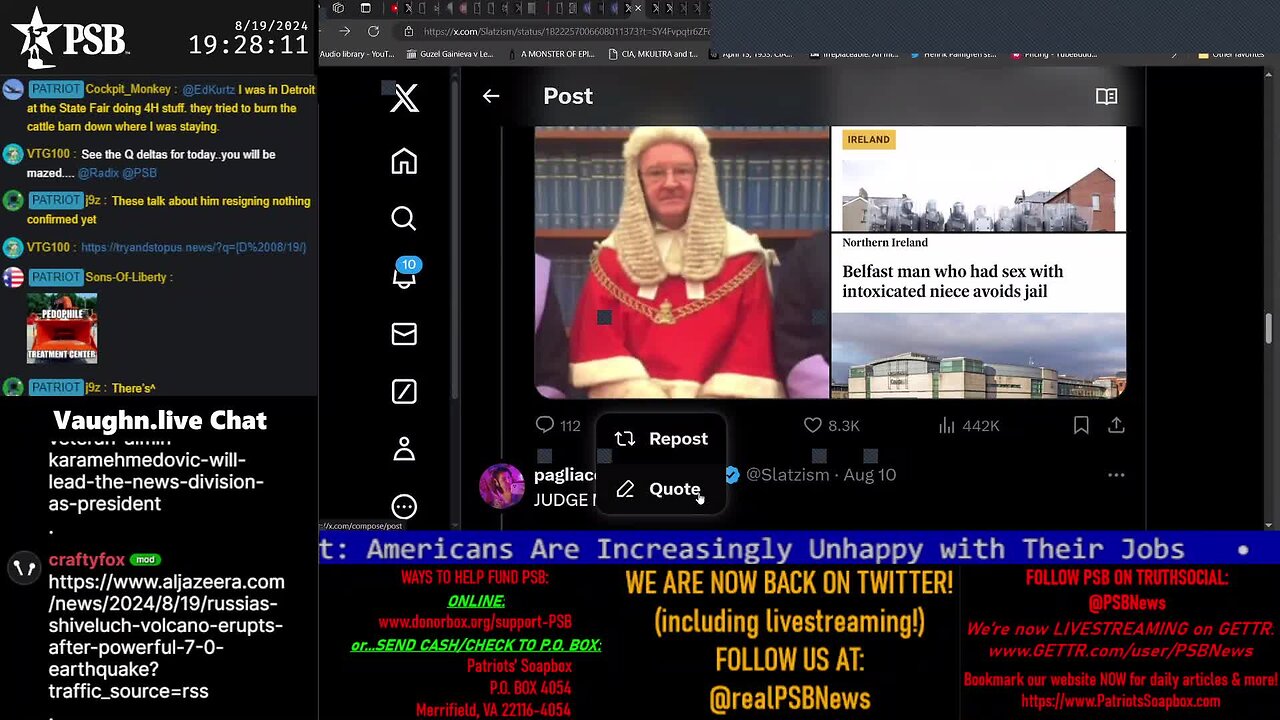Click the @realPSBNews handle text
Viewport: 1280px width, 720px height.
(x=789, y=698)
